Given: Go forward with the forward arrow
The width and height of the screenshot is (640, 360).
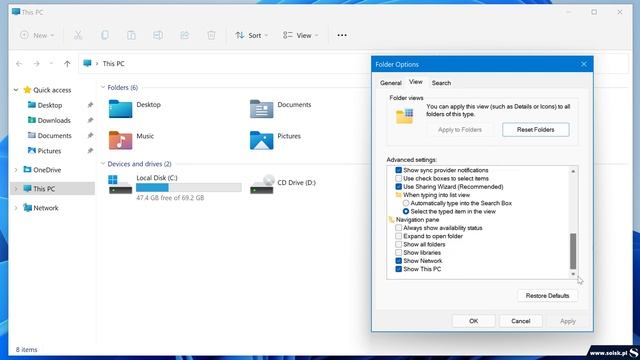Looking at the screenshot, I should (36, 64).
